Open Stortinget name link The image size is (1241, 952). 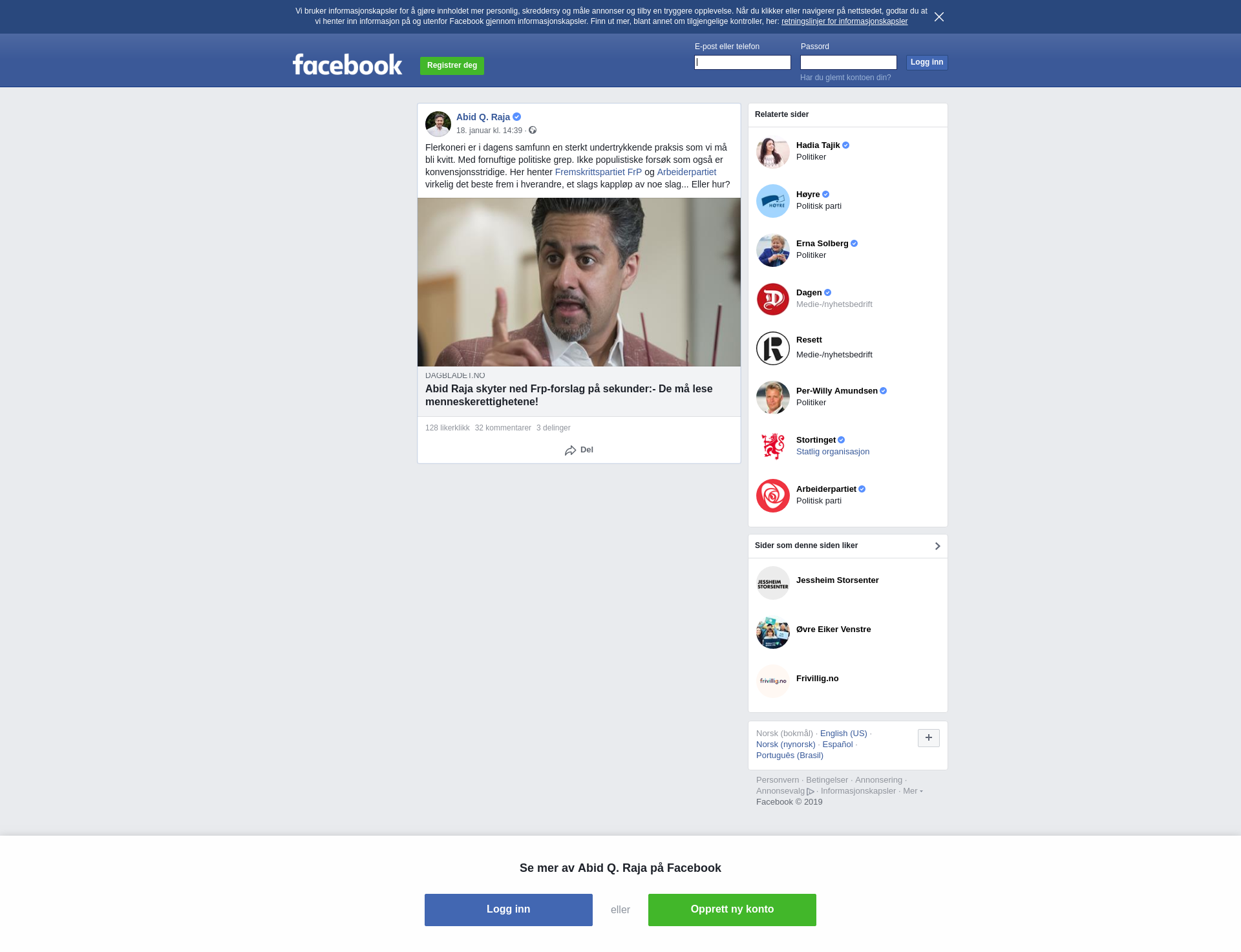click(816, 440)
